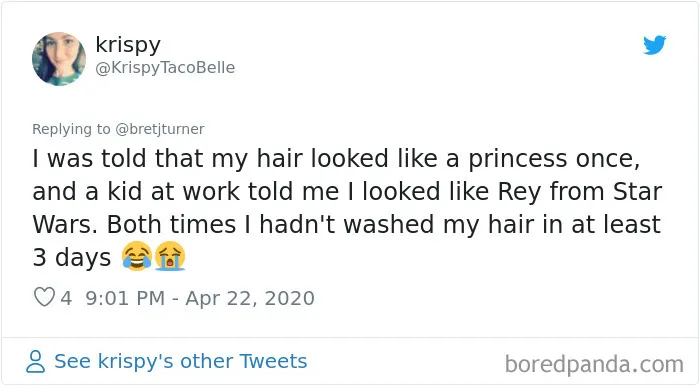The image size is (700, 386).
Task: Click the like count number 4
Action: coord(66,298)
